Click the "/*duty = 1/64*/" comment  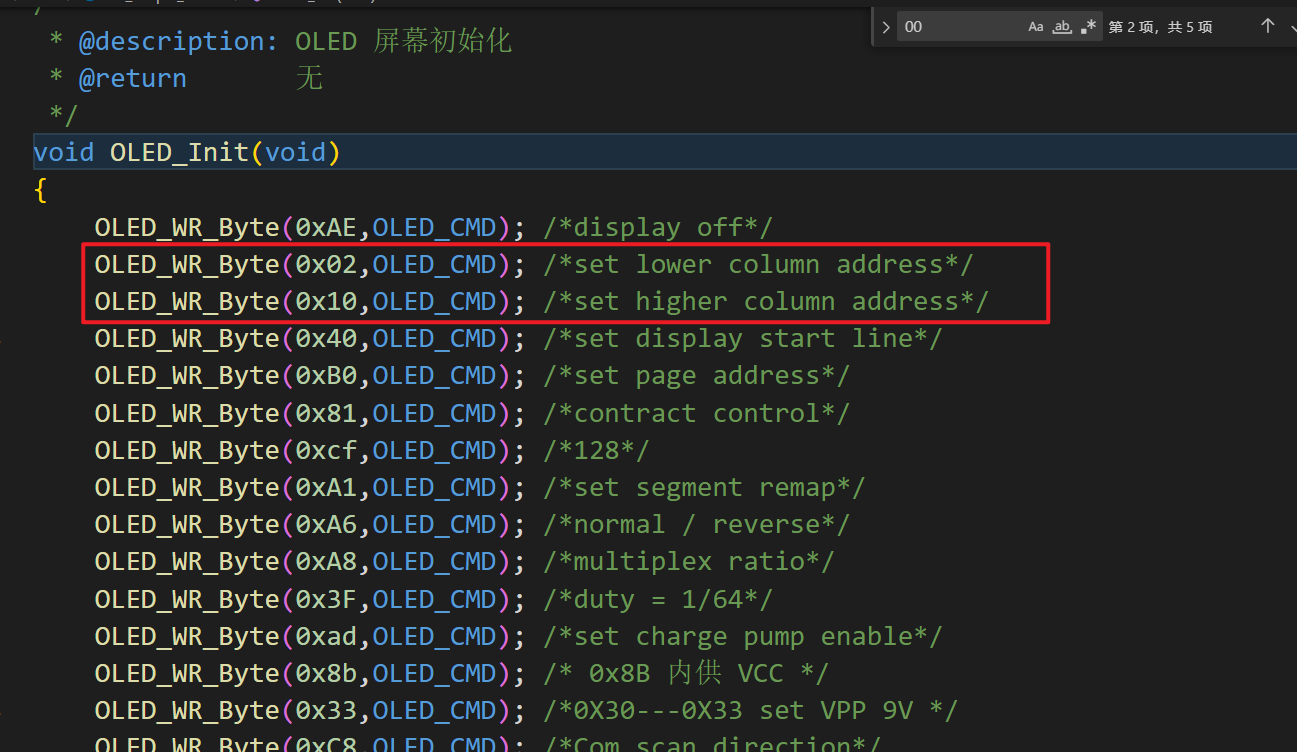(x=658, y=600)
